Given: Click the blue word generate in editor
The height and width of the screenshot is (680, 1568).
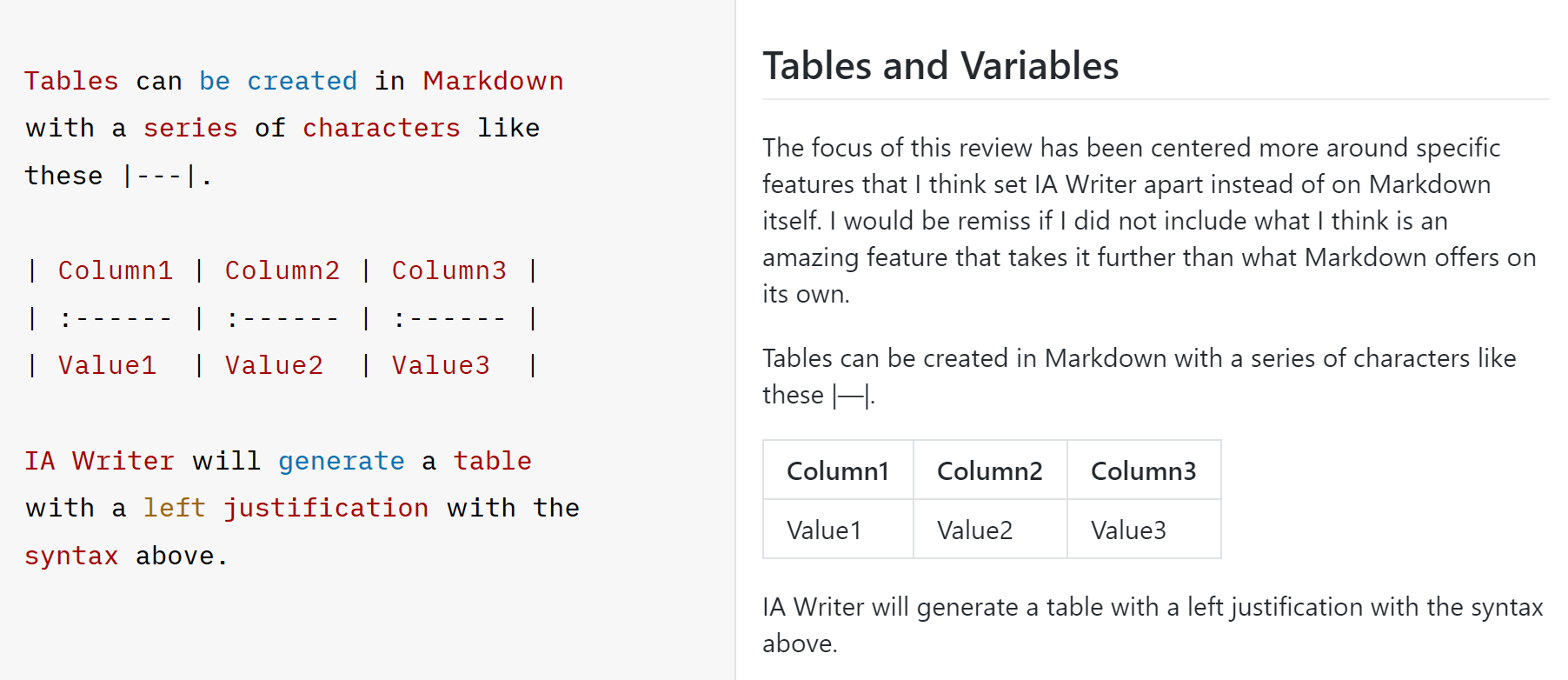Looking at the screenshot, I should pos(342,461).
